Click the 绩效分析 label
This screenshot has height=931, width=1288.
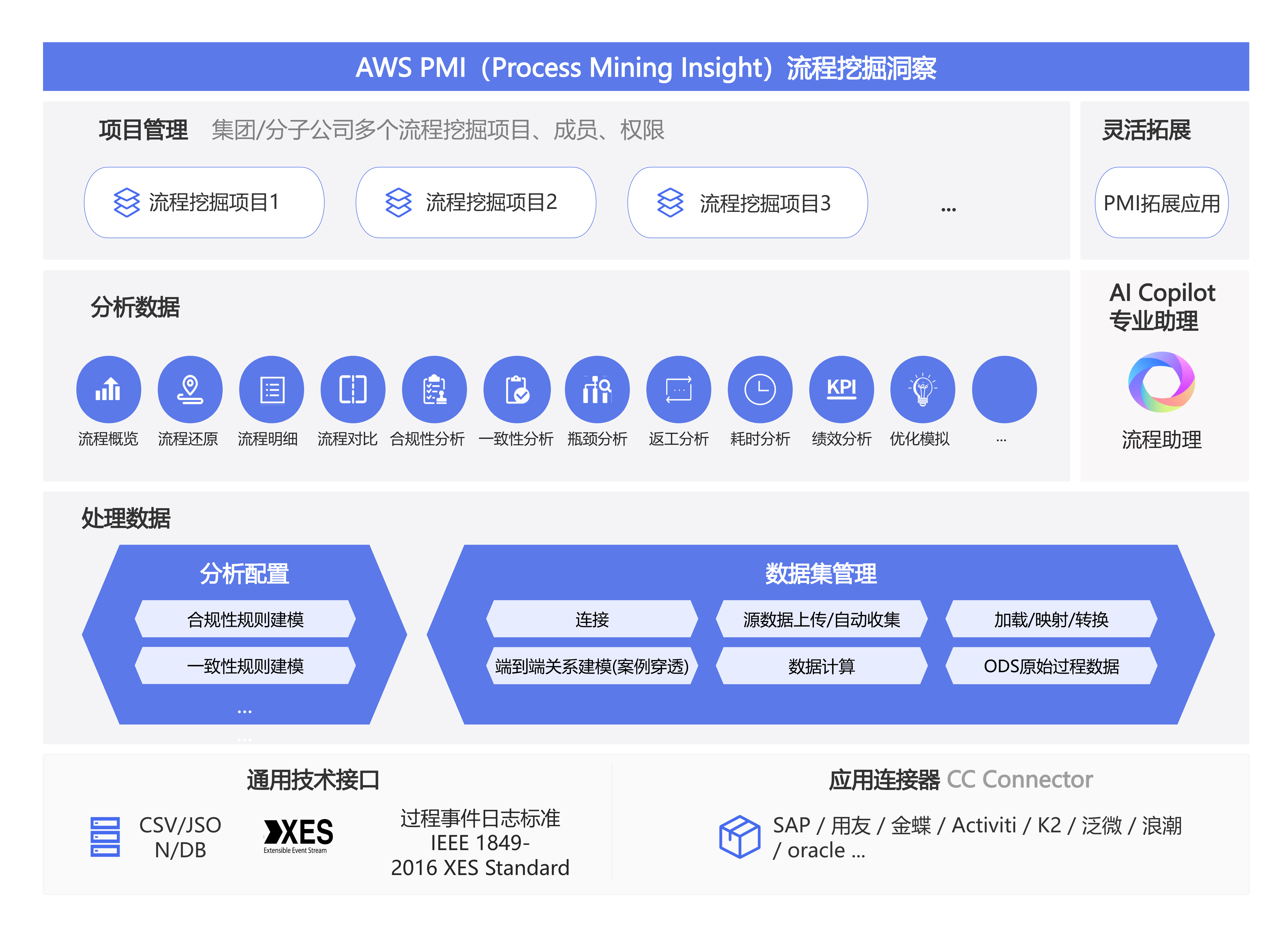[841, 439]
